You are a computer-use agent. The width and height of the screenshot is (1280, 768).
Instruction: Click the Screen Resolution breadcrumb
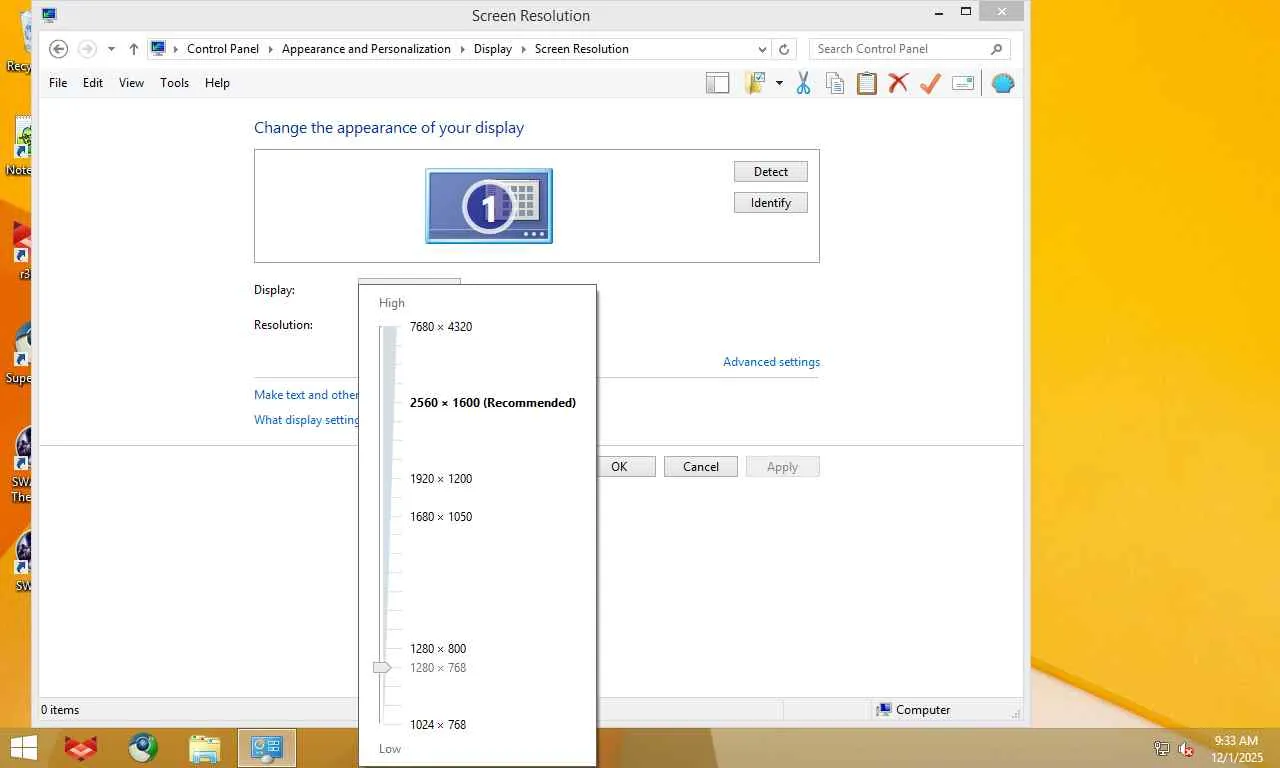point(582,49)
